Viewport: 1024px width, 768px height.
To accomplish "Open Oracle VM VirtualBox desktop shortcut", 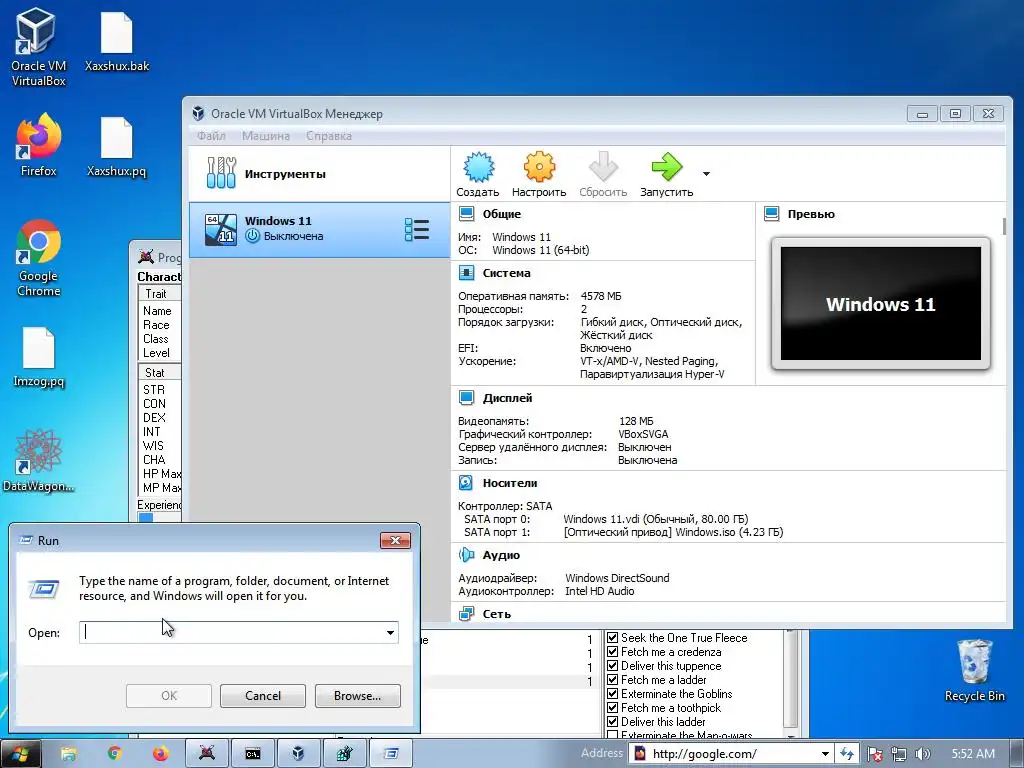I will (38, 46).
